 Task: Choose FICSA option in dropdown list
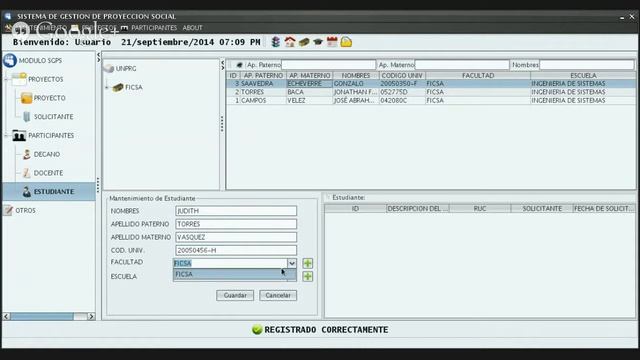coord(235,274)
